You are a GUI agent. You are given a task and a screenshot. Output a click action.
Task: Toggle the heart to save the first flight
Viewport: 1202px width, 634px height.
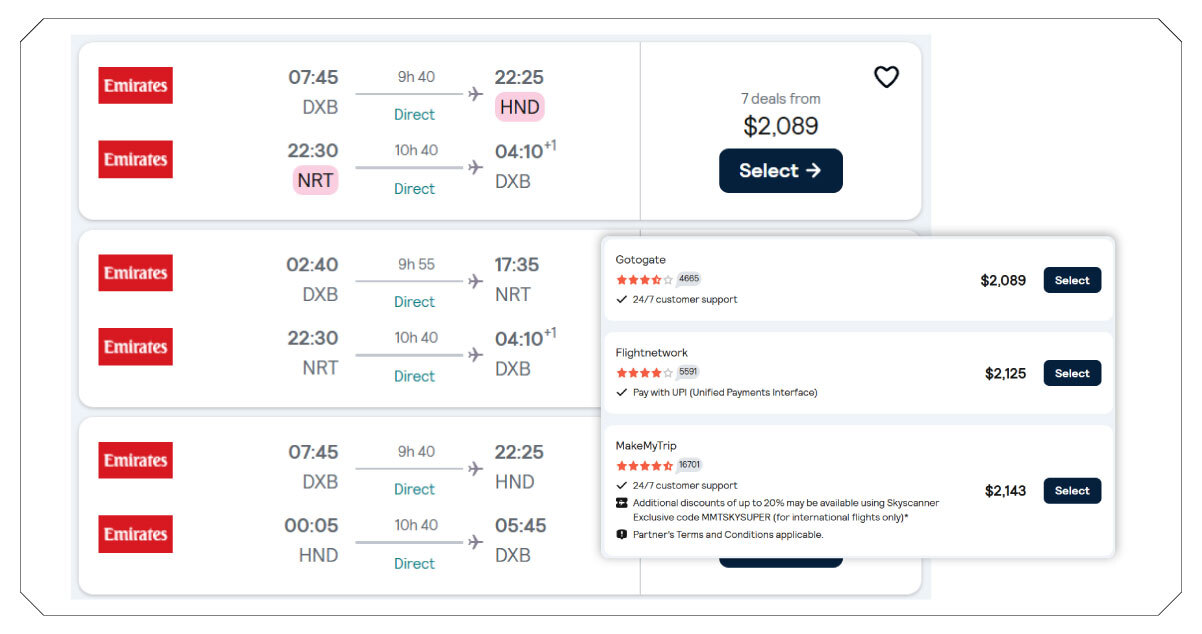(887, 76)
